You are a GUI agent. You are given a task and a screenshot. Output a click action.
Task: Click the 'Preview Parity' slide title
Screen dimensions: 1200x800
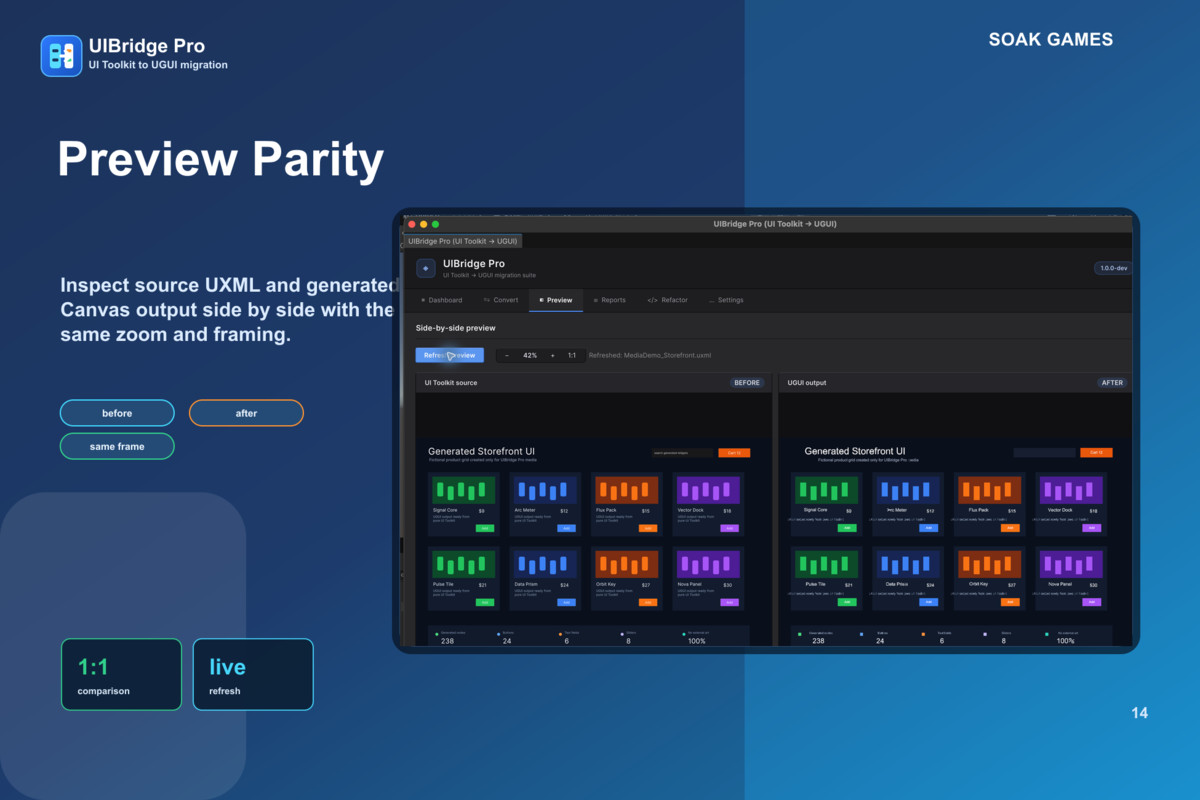coord(221,159)
